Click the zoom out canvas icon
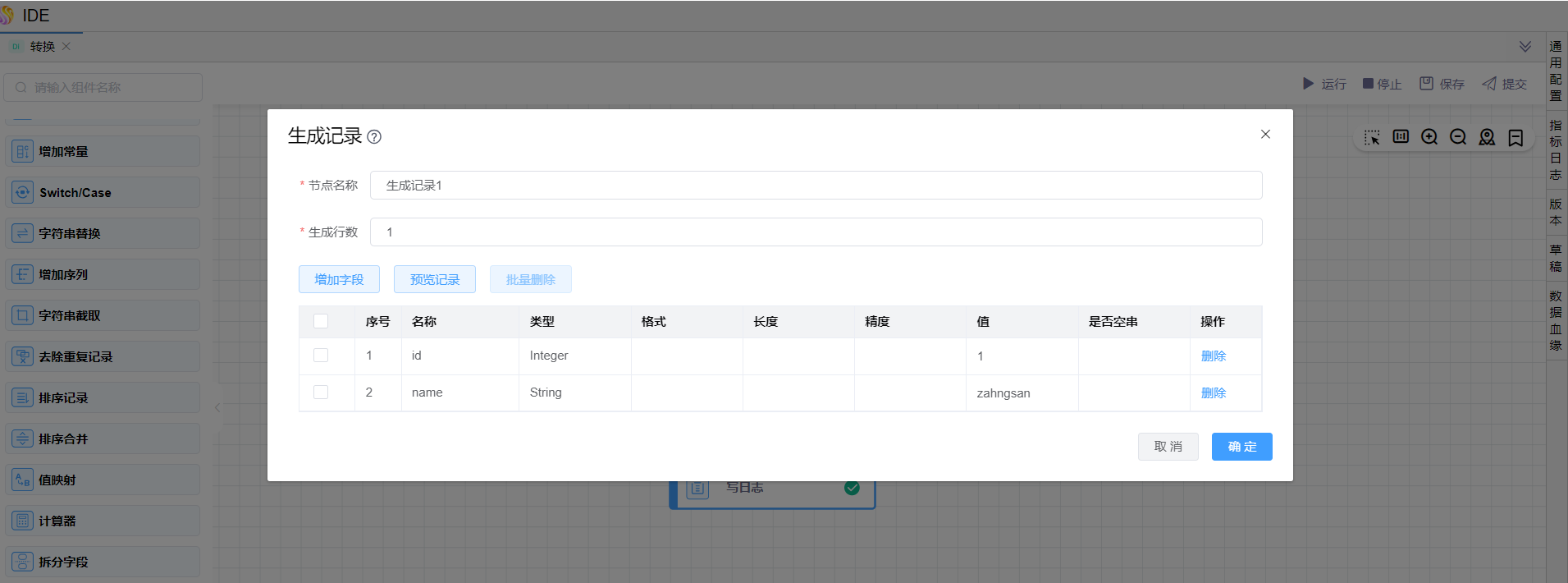 pyautogui.click(x=1458, y=137)
